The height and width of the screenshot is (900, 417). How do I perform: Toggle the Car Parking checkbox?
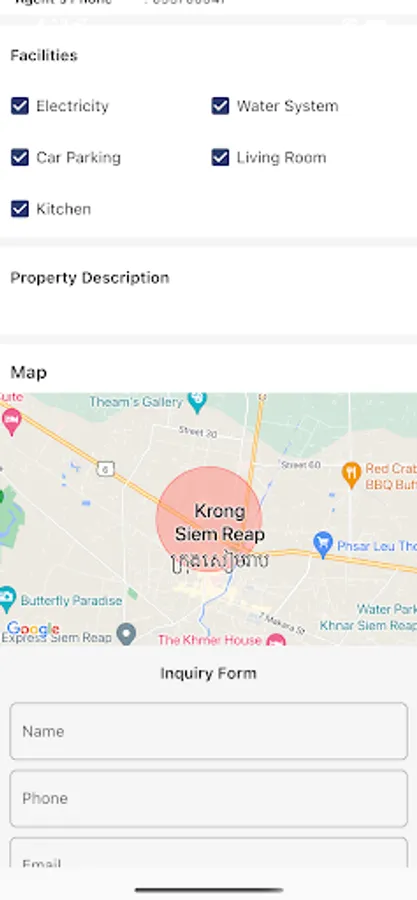(20, 157)
